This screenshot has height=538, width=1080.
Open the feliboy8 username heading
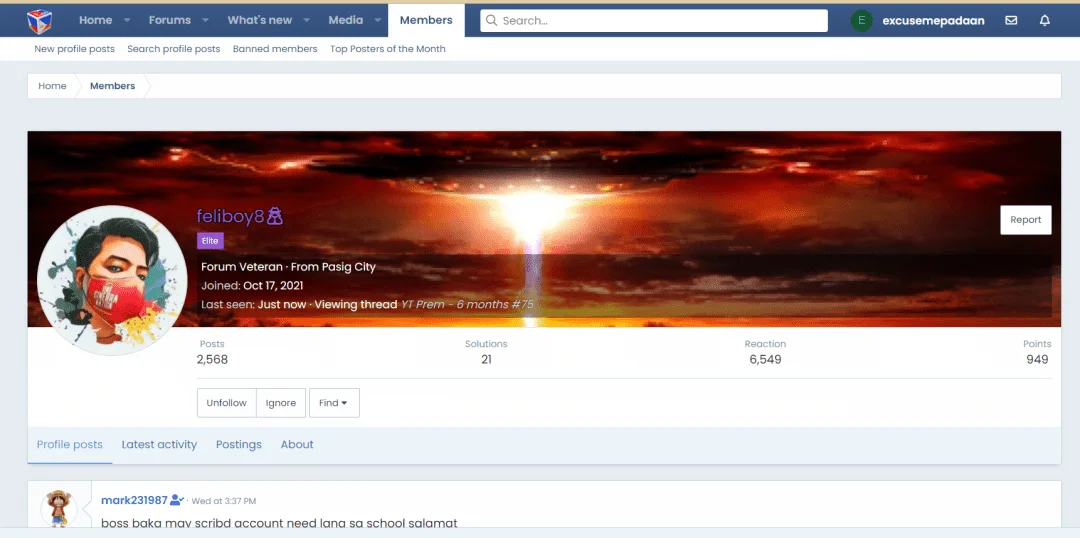tap(231, 216)
